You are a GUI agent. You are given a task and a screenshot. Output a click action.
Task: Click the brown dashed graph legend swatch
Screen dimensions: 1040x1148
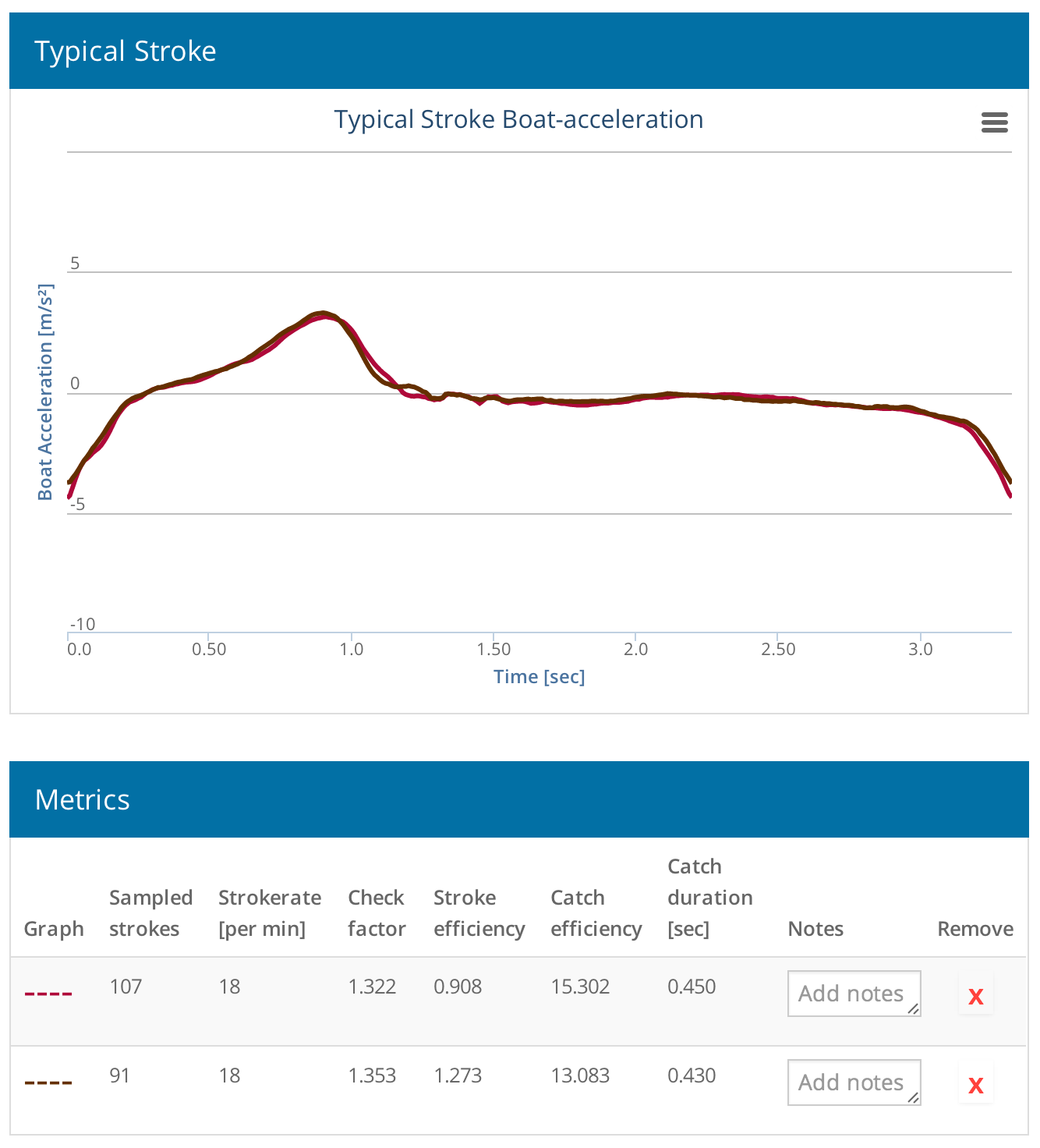[x=48, y=1082]
